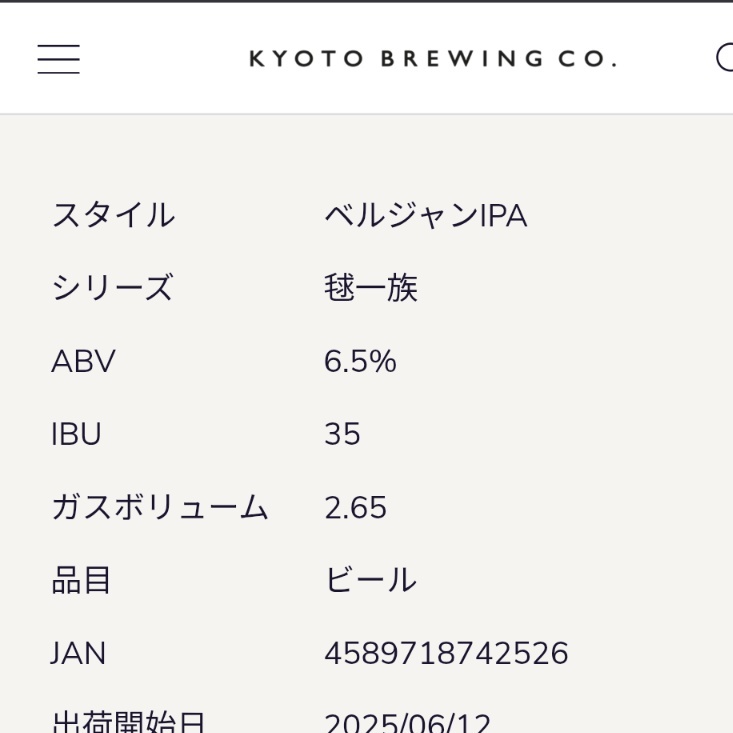Click the 2025/06/12 shipping date
Viewport: 733px width, 733px height.
pyautogui.click(x=408, y=723)
